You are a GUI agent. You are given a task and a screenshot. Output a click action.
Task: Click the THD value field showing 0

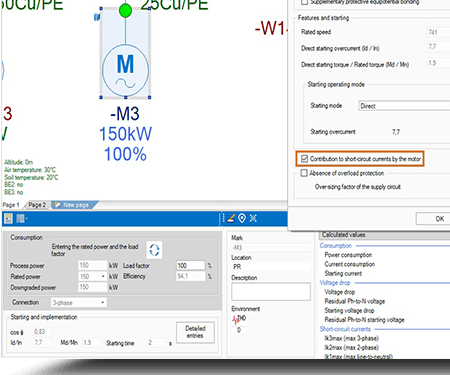(239, 330)
